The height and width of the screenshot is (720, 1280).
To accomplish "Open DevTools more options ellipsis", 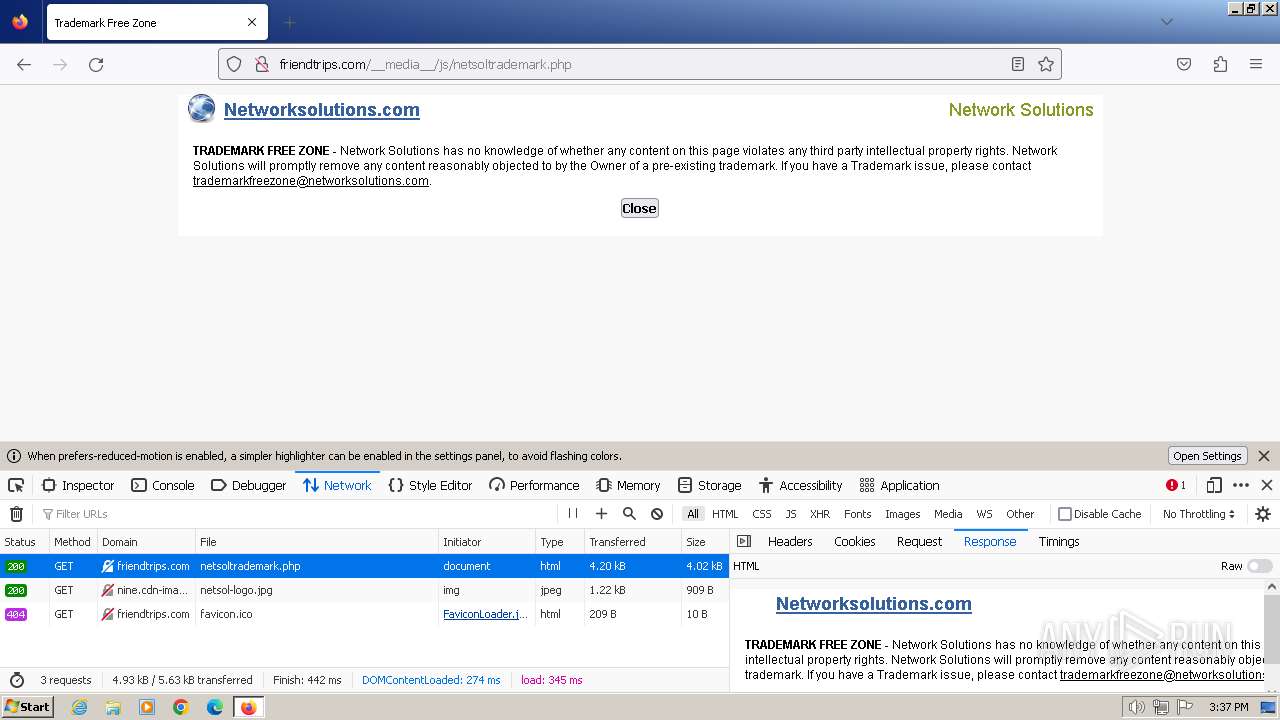I will tap(1241, 485).
